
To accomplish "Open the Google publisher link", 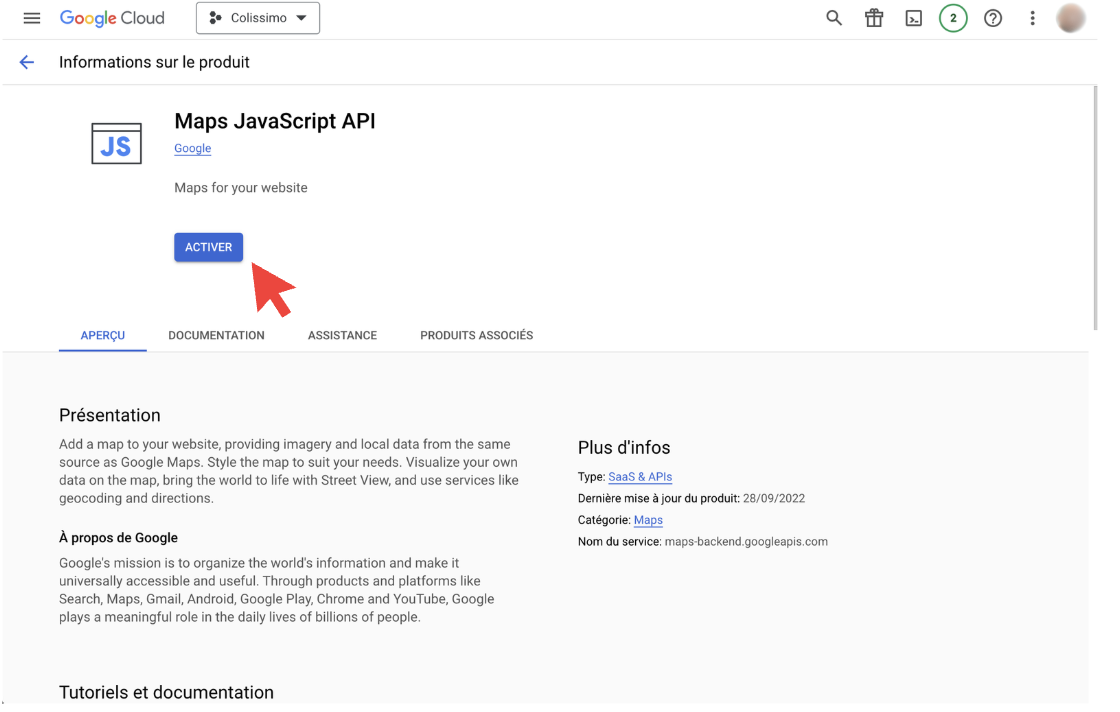I will tap(193, 149).
